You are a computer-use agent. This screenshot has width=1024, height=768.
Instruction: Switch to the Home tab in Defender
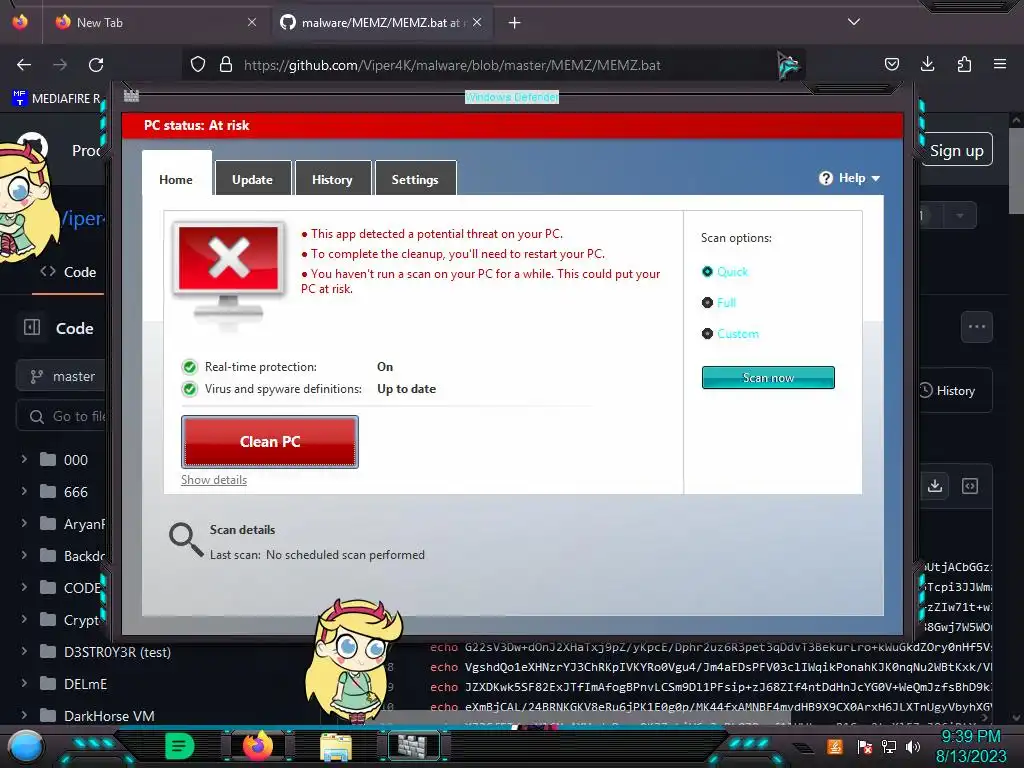[x=176, y=180]
